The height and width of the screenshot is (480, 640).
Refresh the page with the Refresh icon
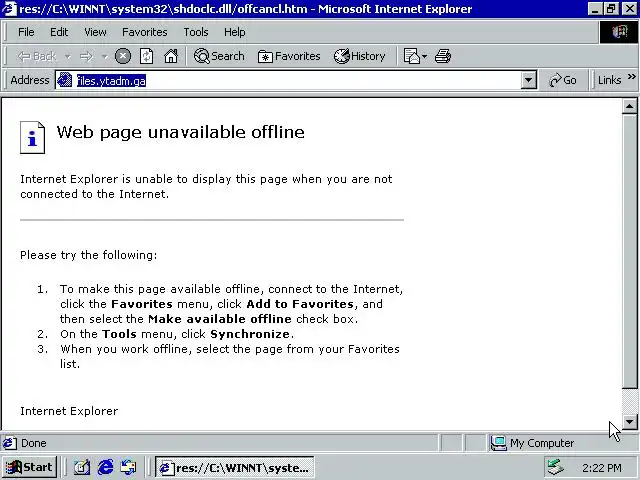click(x=147, y=56)
